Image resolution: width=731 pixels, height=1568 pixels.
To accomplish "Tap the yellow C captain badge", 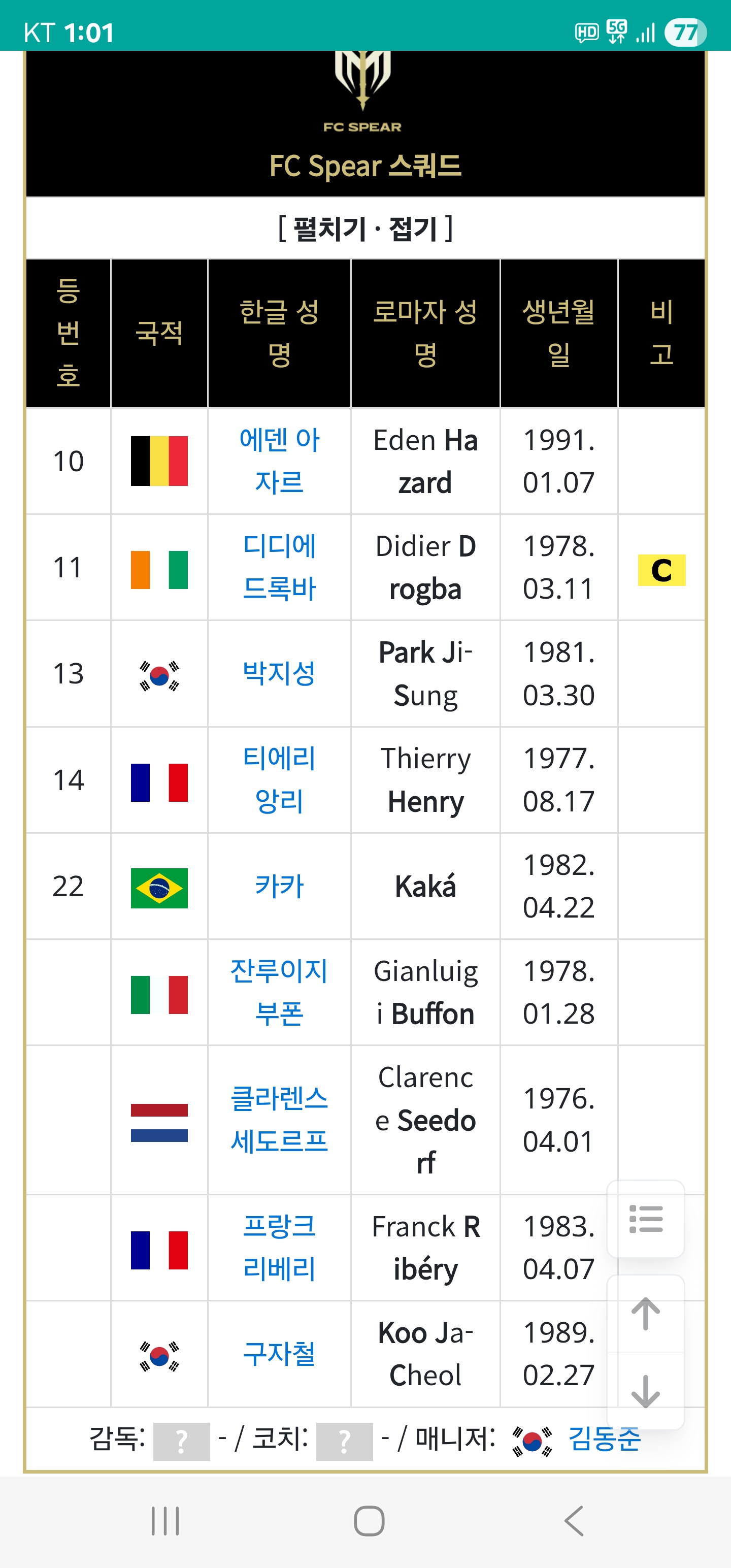I will coord(661,570).
